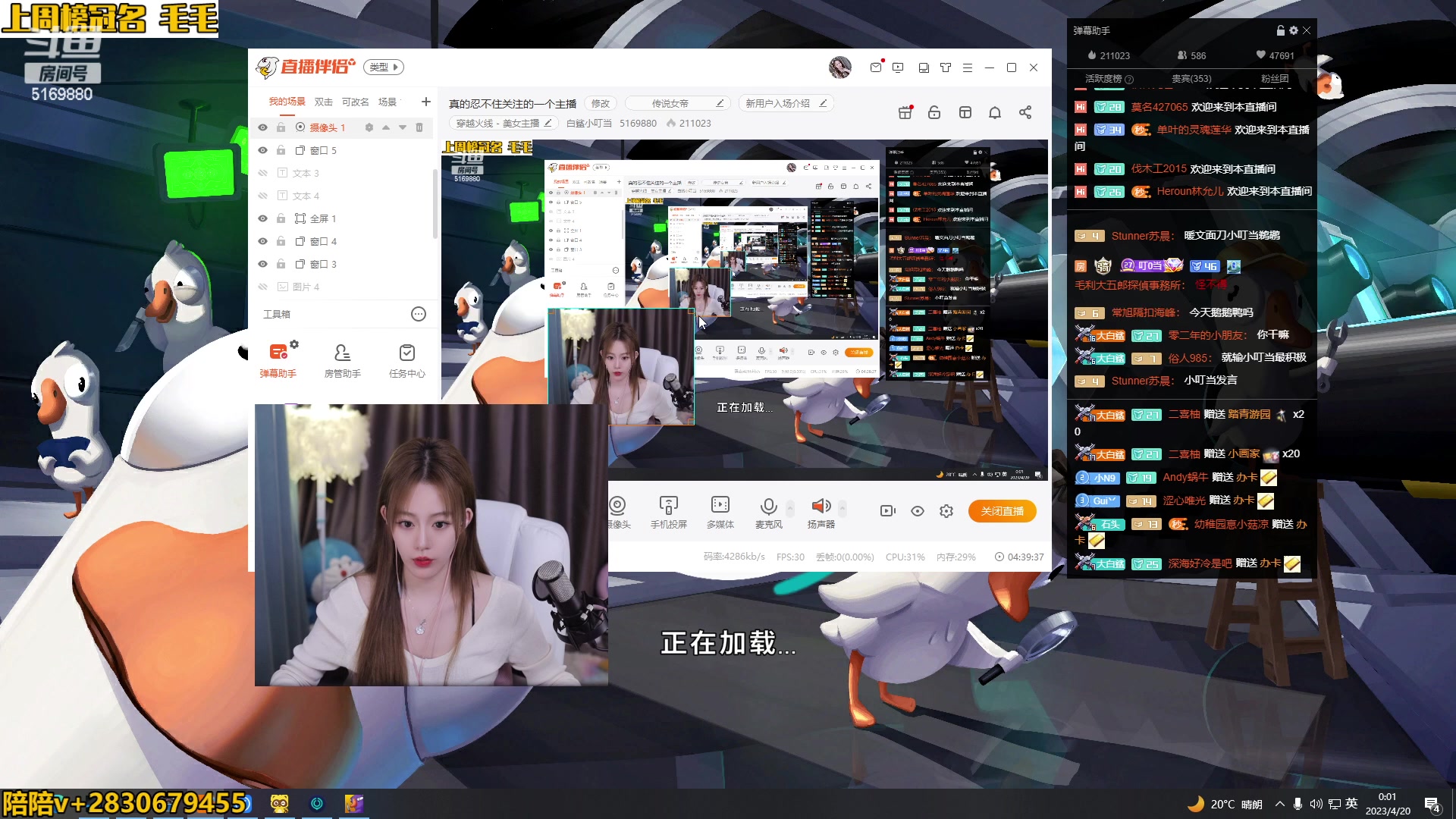
Task: Toggle visibility eye of 窗口 5
Action: tap(262, 150)
